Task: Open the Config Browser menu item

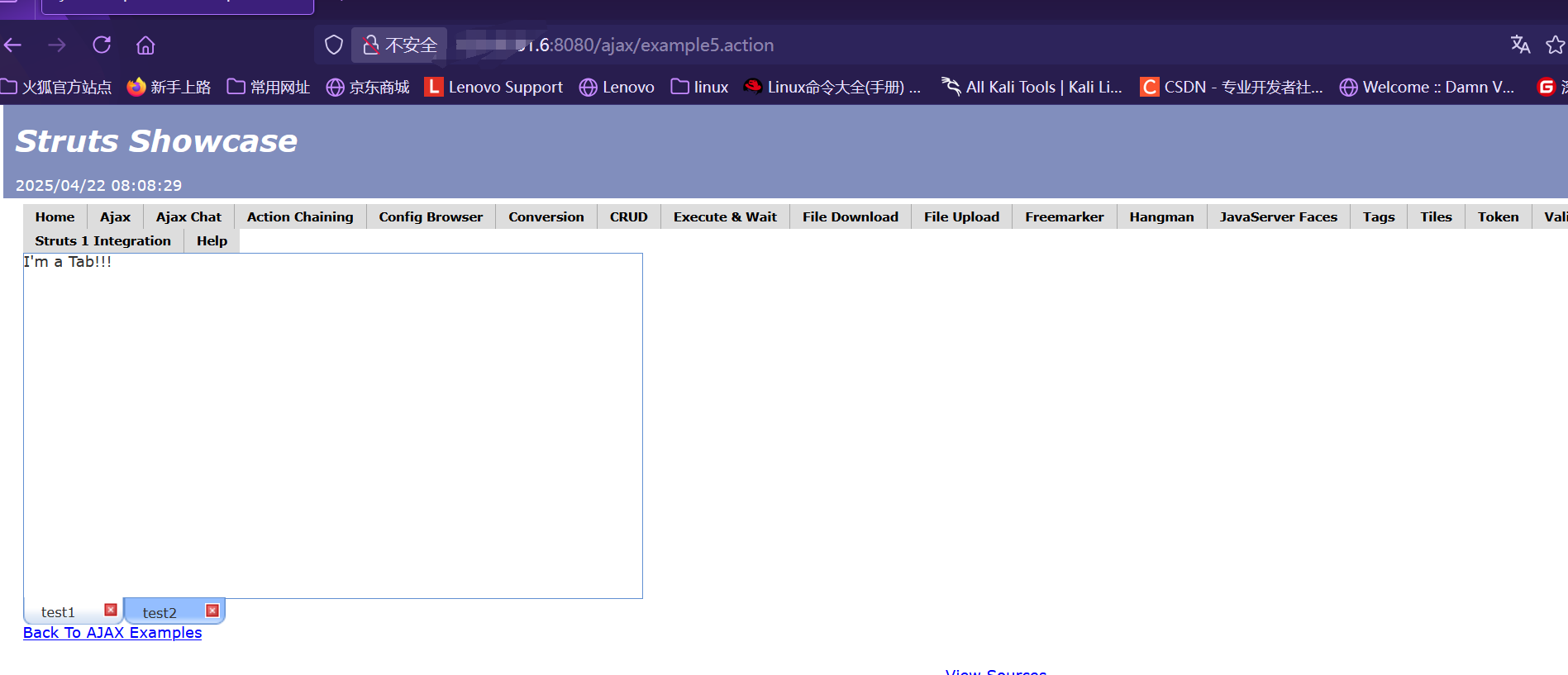Action: 431,216
